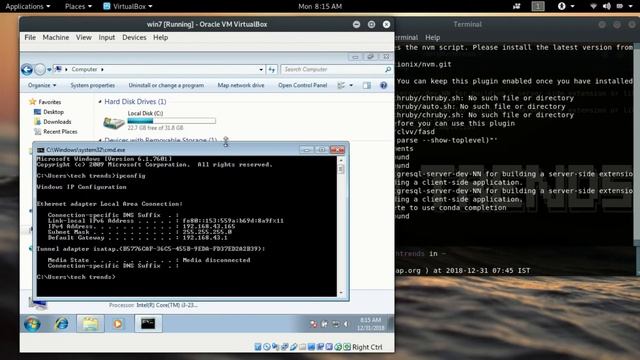
Task: Click System properties in Explorer toolbar
Action: pyautogui.click(x=93, y=85)
